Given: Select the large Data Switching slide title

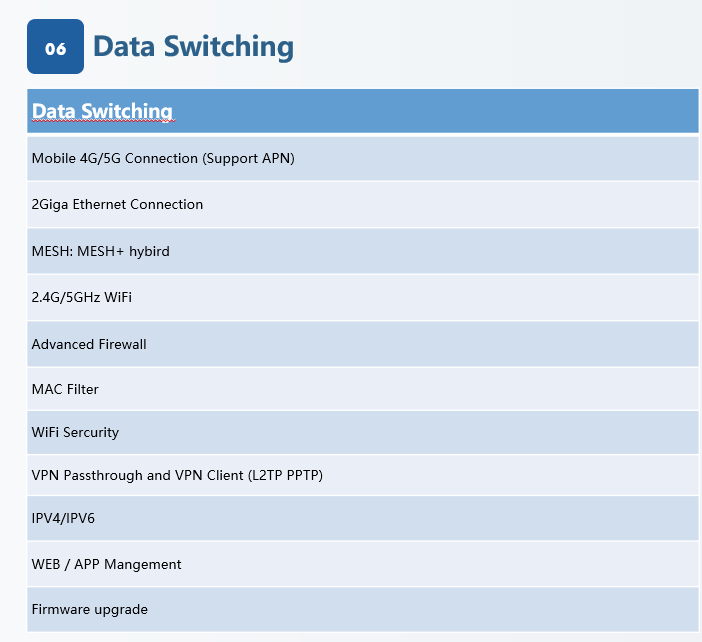Looking at the screenshot, I should coord(193,47).
